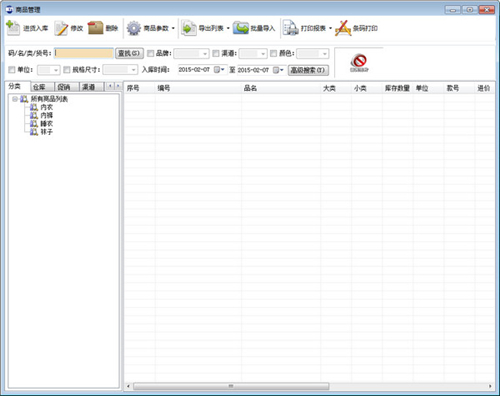The width and height of the screenshot is (500, 396).
Task: Click the 修改 edit pencil icon
Action: point(61,28)
